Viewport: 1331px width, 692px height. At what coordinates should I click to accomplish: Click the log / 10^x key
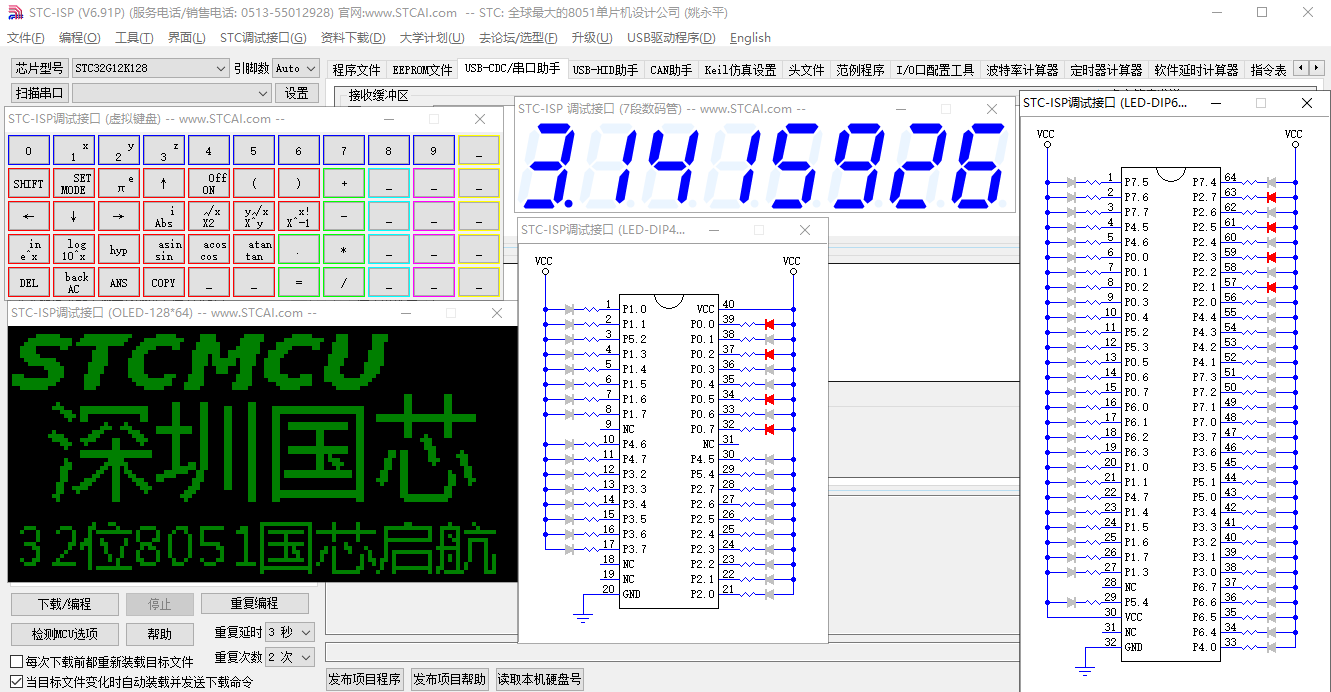coord(74,250)
